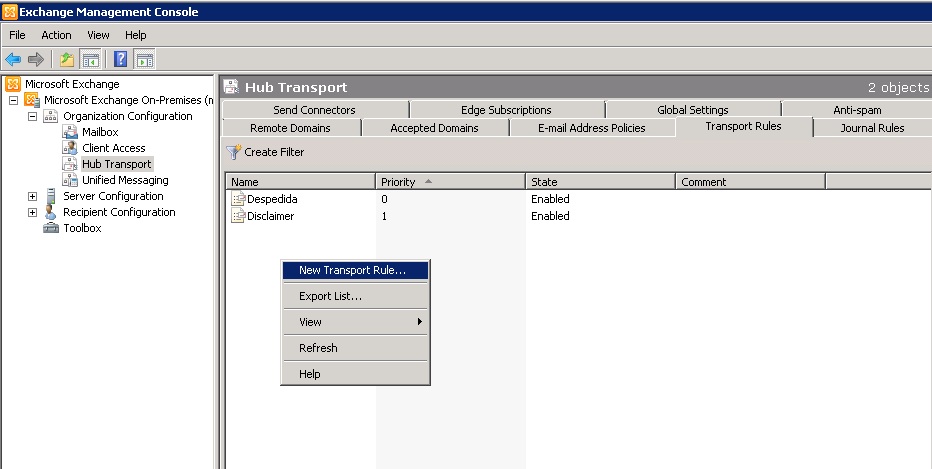Click the Back arrow toolbar icon

pos(12,59)
